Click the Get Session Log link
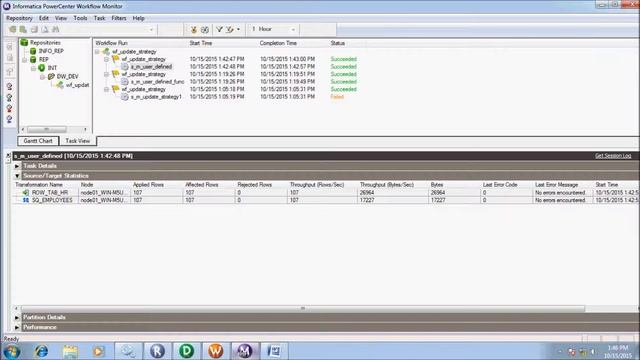Image resolution: width=640 pixels, height=360 pixels. [613, 156]
